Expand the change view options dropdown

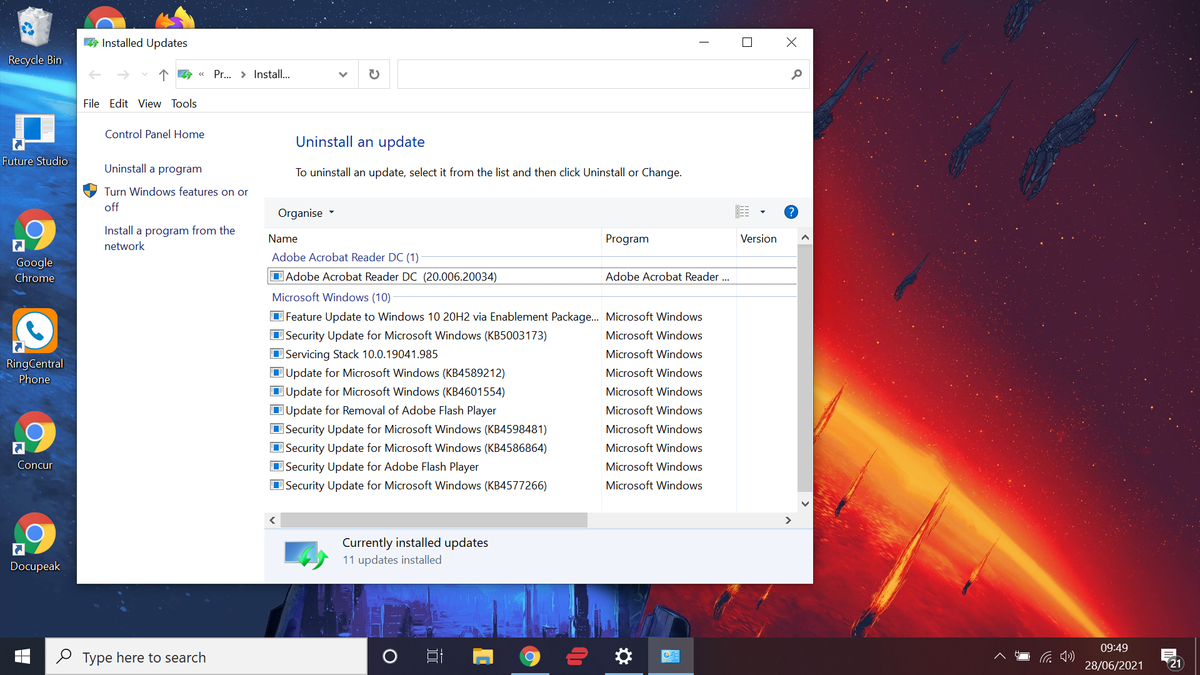pos(762,211)
